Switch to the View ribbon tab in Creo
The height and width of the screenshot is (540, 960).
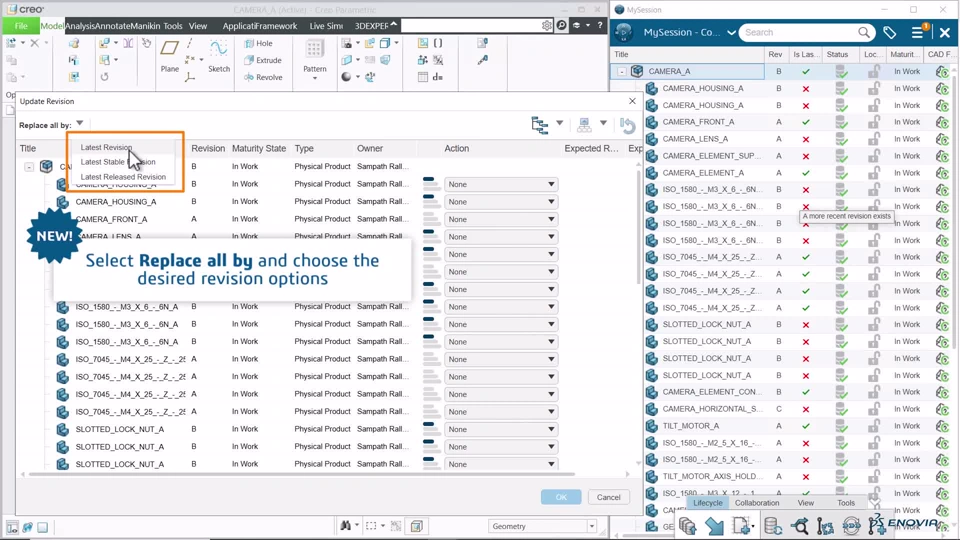click(x=198, y=26)
